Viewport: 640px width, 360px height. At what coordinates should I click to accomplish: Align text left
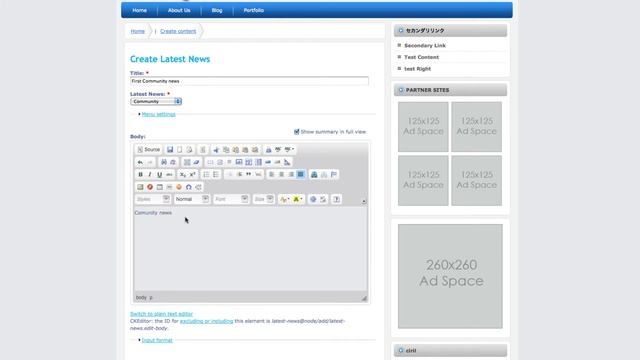(x=272, y=175)
